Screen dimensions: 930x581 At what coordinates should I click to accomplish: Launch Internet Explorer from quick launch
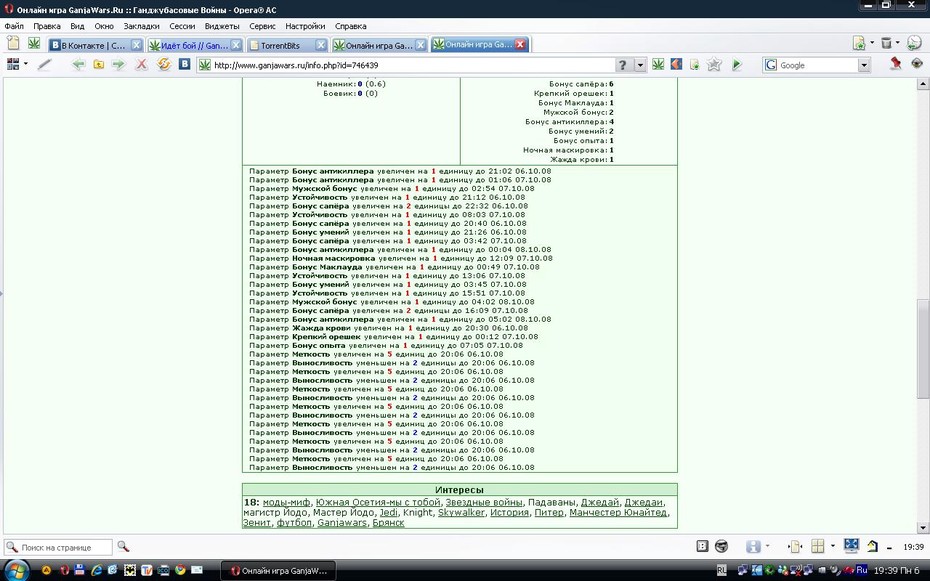pyautogui.click(x=96, y=570)
